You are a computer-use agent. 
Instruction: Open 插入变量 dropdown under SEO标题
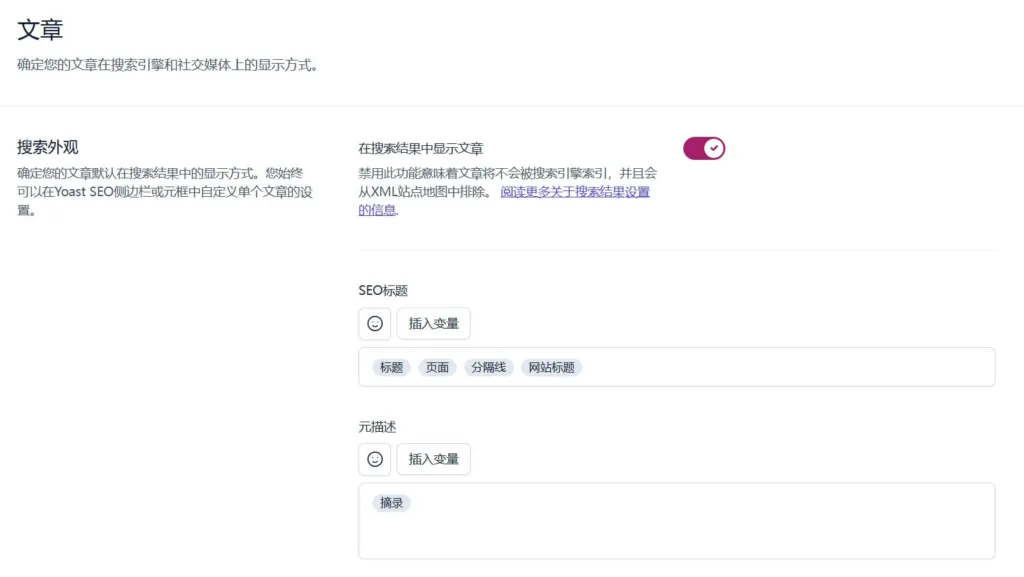[x=433, y=323]
